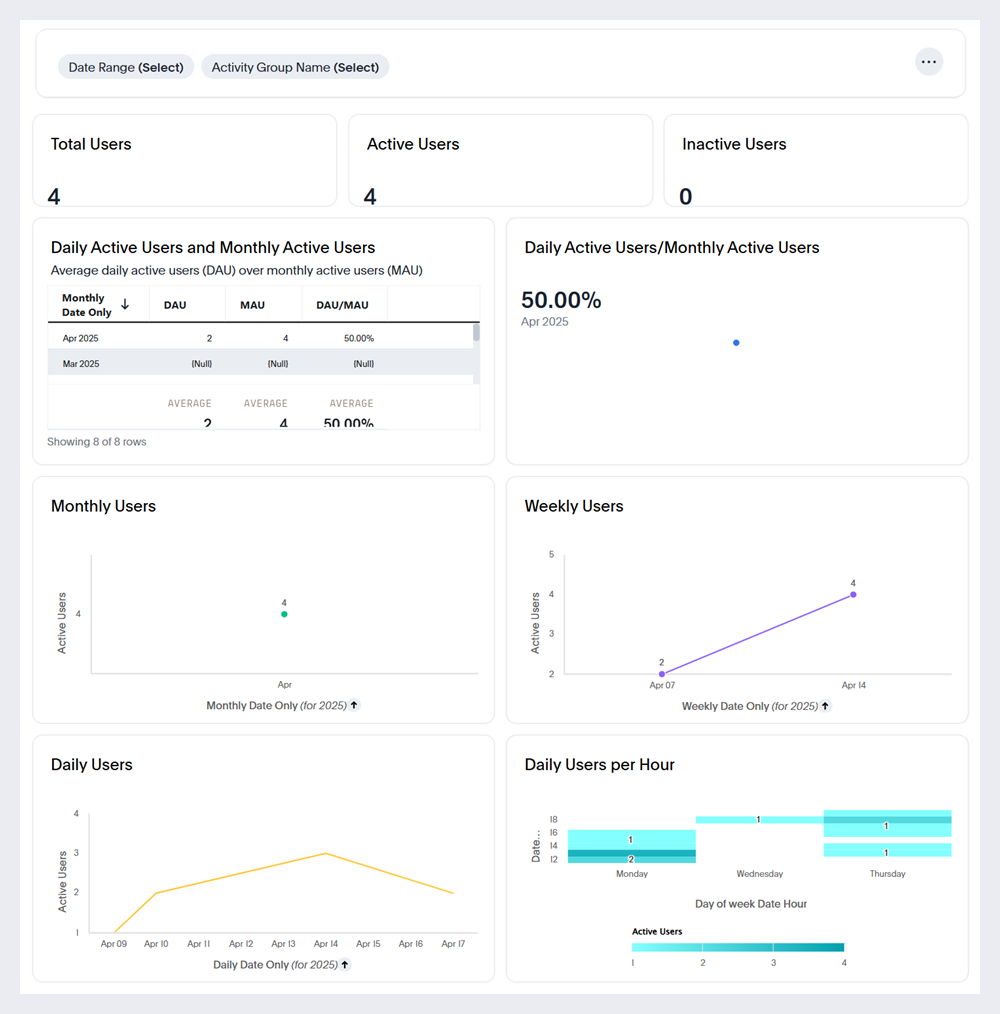The height and width of the screenshot is (1014, 1000).
Task: Click sort arrow beside Daily Date Only label
Action: pyautogui.click(x=345, y=965)
